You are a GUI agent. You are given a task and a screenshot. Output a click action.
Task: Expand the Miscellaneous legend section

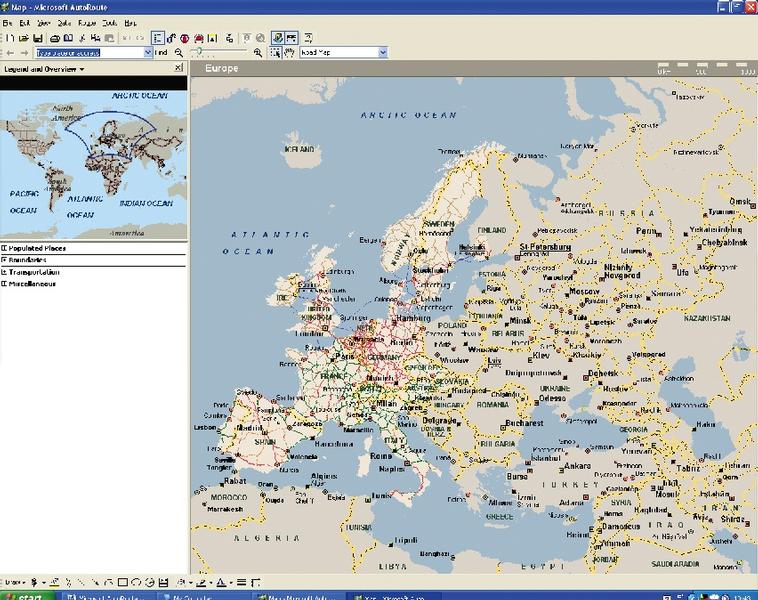pyautogui.click(x=4, y=284)
